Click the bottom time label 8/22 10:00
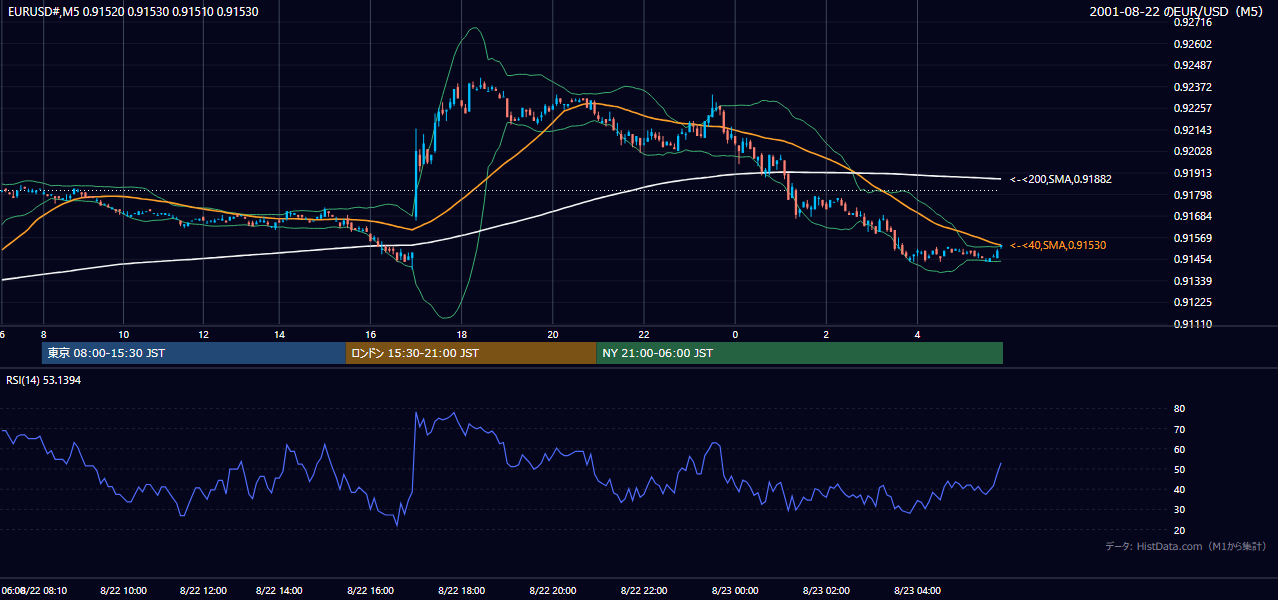The height and width of the screenshot is (600, 1278). pos(124,591)
